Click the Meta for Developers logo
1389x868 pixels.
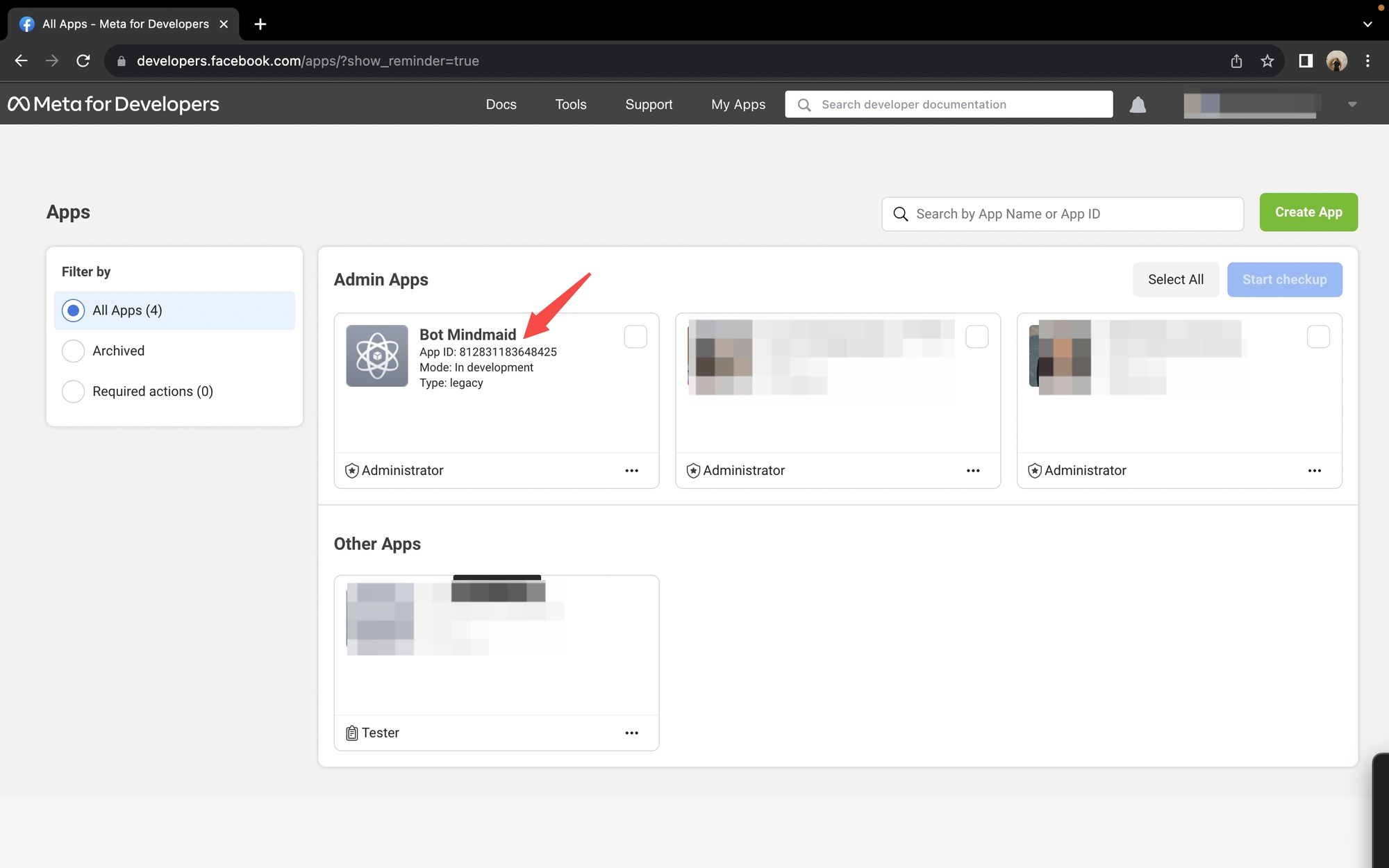click(x=113, y=104)
